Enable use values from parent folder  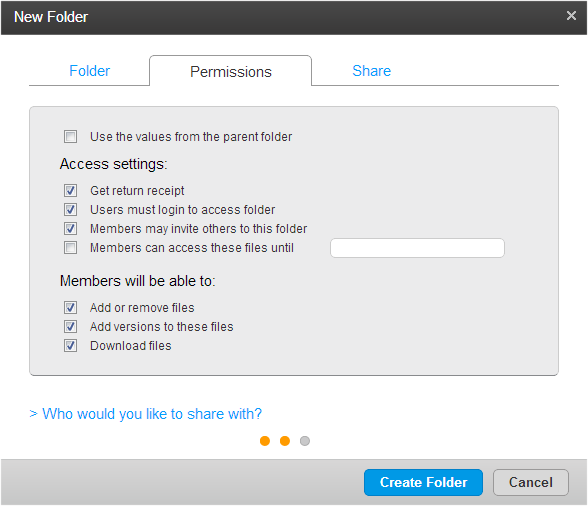[x=70, y=137]
